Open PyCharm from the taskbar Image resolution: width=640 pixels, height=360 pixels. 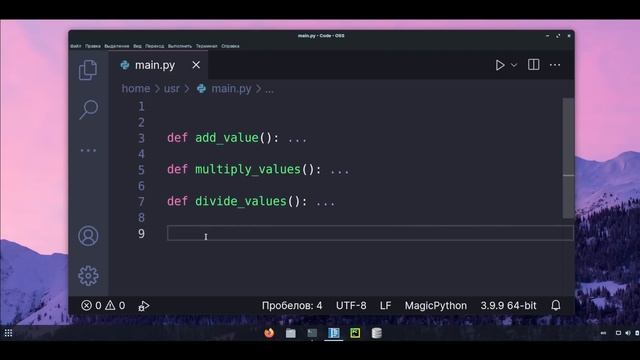355,333
